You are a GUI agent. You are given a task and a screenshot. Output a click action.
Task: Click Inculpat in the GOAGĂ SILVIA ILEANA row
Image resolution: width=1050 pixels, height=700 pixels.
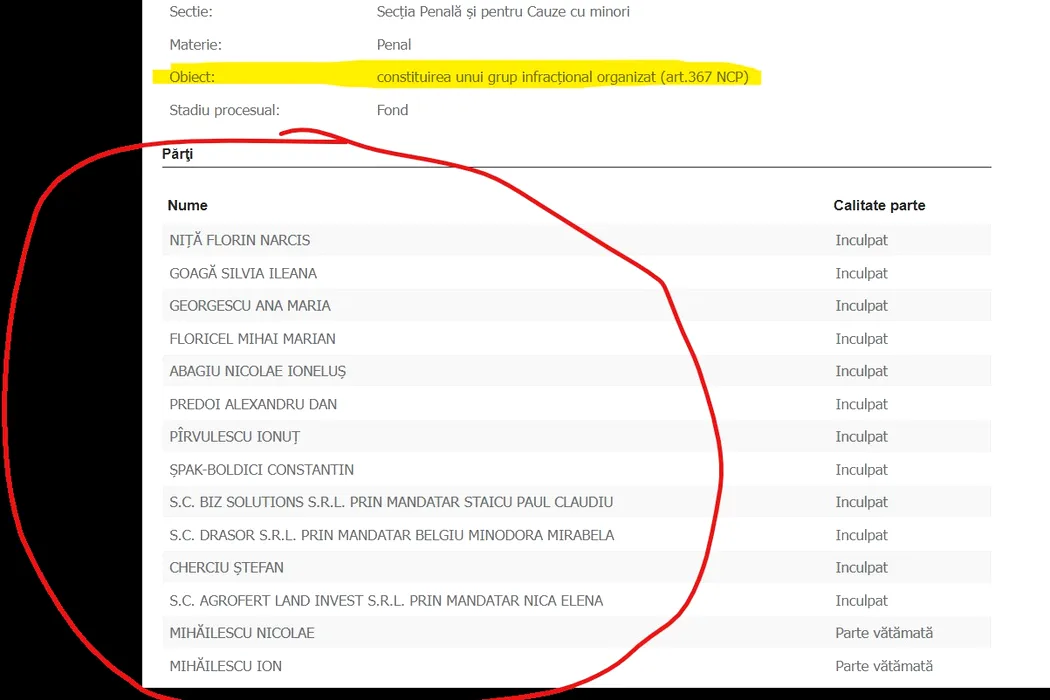coord(861,273)
